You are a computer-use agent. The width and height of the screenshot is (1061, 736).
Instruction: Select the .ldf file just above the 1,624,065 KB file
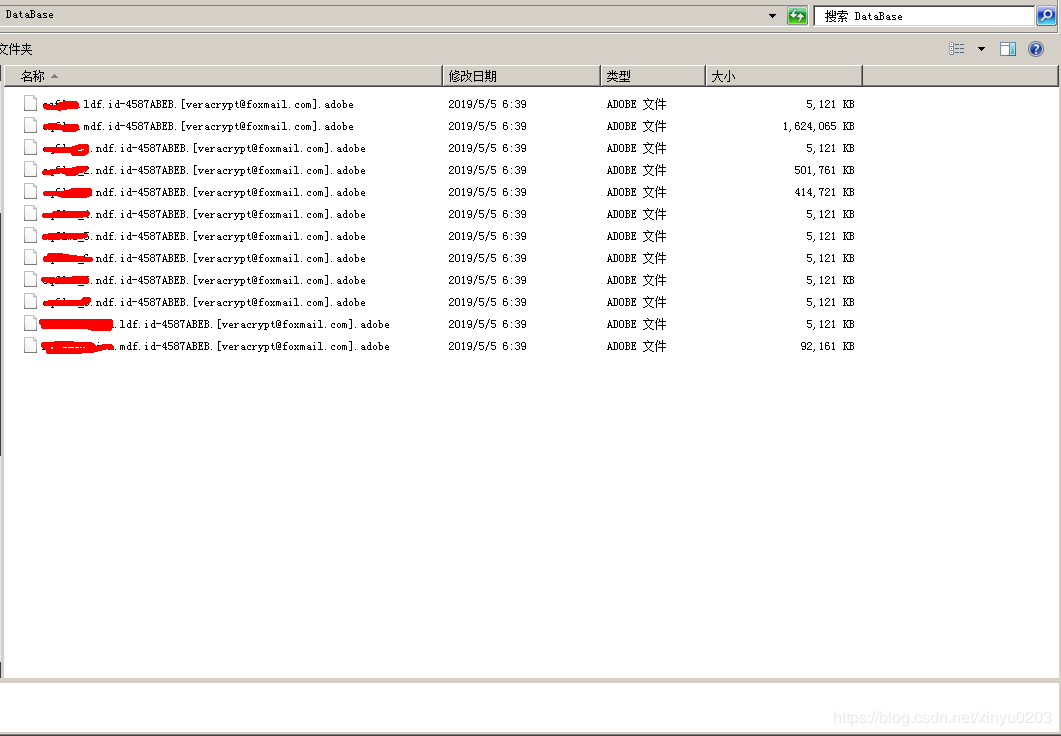198,104
